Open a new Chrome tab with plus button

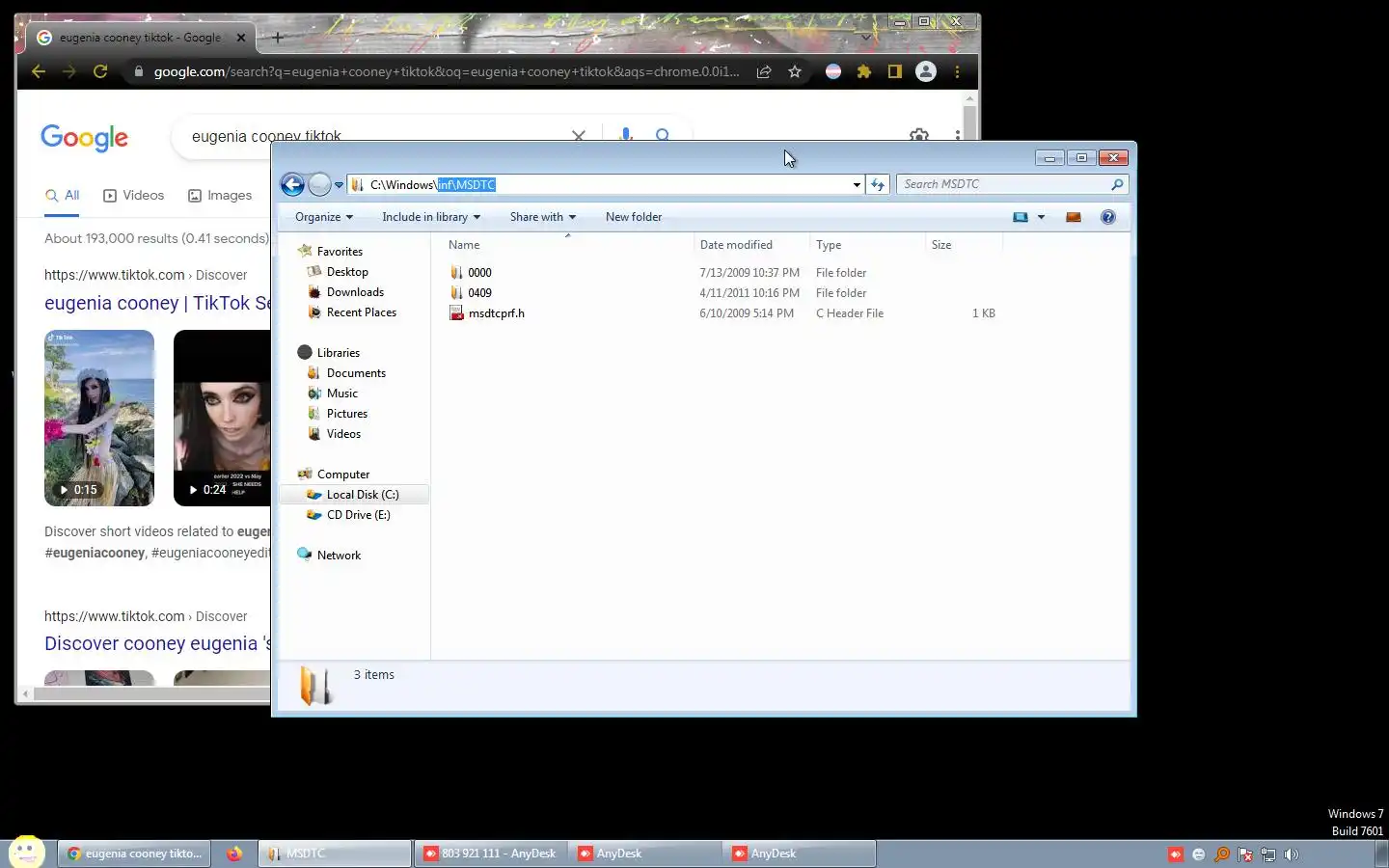coord(278,38)
